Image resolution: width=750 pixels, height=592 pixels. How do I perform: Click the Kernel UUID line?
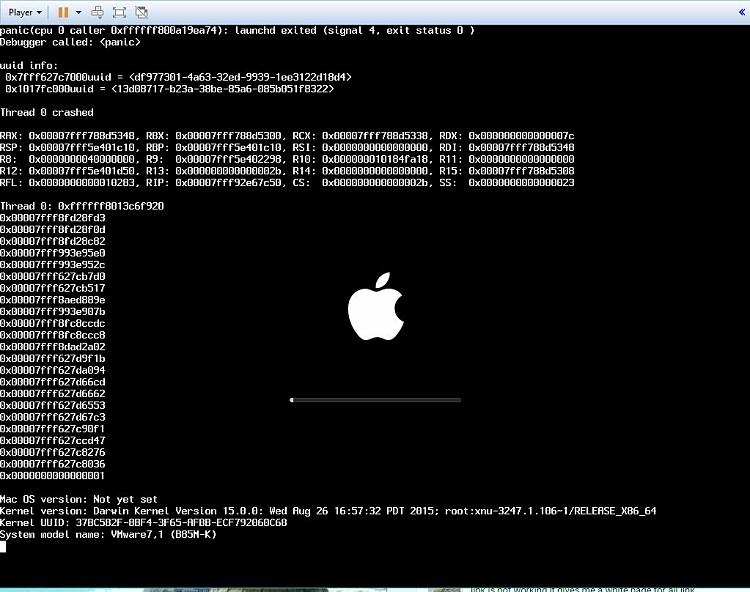point(143,523)
